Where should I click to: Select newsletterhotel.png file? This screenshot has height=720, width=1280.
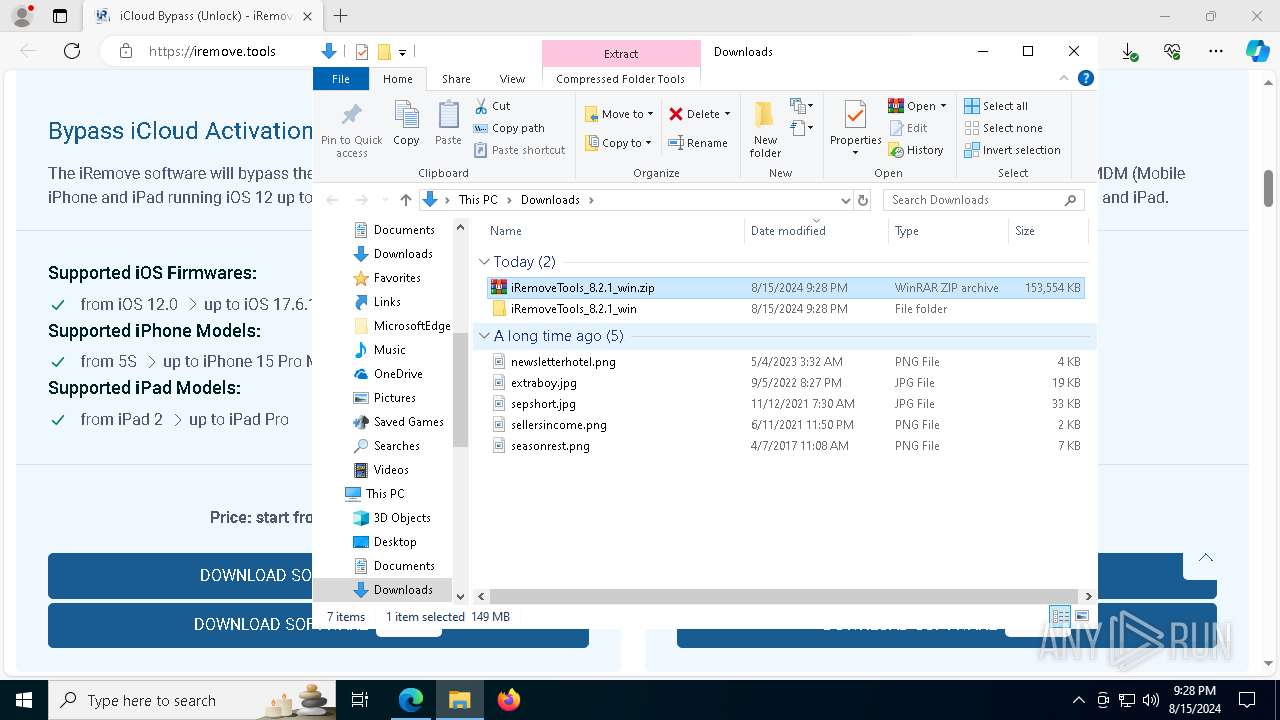click(786, 362)
